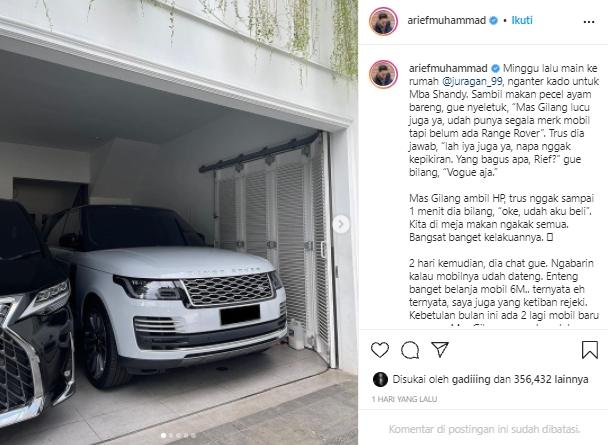Follow the account via Ikuti

(x=522, y=20)
